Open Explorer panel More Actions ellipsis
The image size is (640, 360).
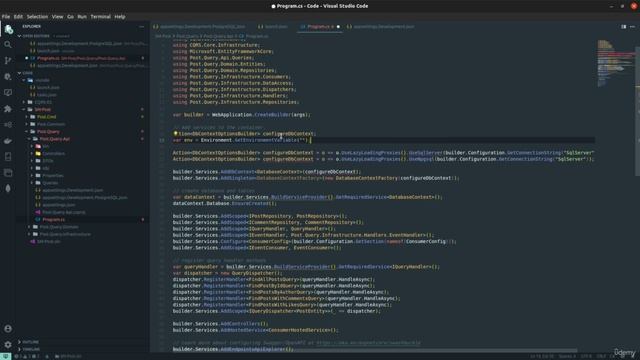click(142, 27)
